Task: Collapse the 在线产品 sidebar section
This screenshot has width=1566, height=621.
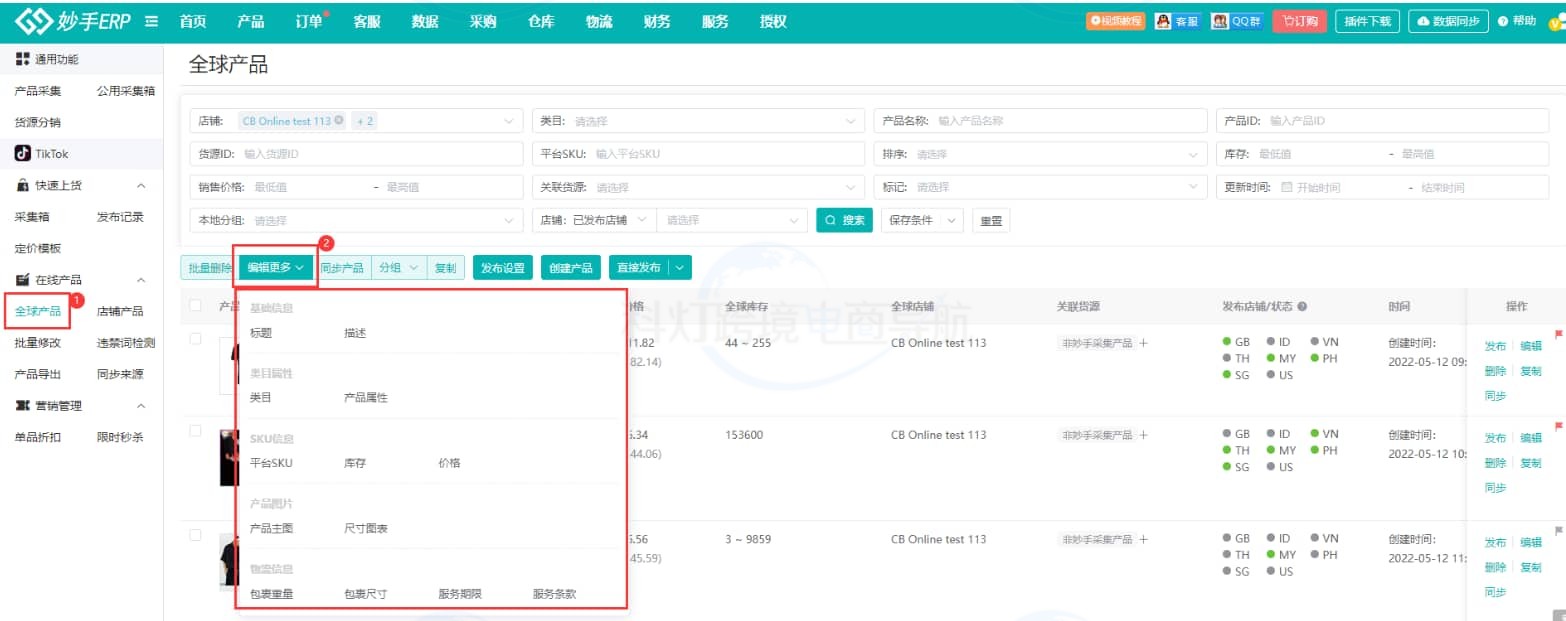Action: (x=141, y=280)
